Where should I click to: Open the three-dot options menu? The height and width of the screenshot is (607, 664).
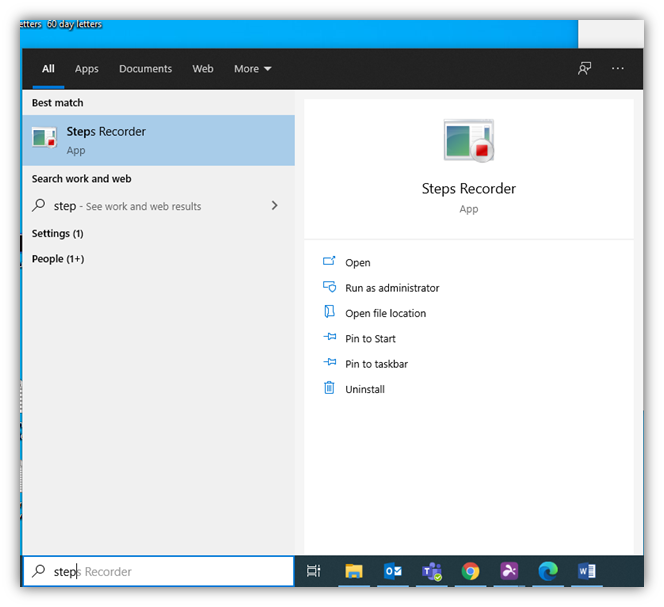click(617, 68)
